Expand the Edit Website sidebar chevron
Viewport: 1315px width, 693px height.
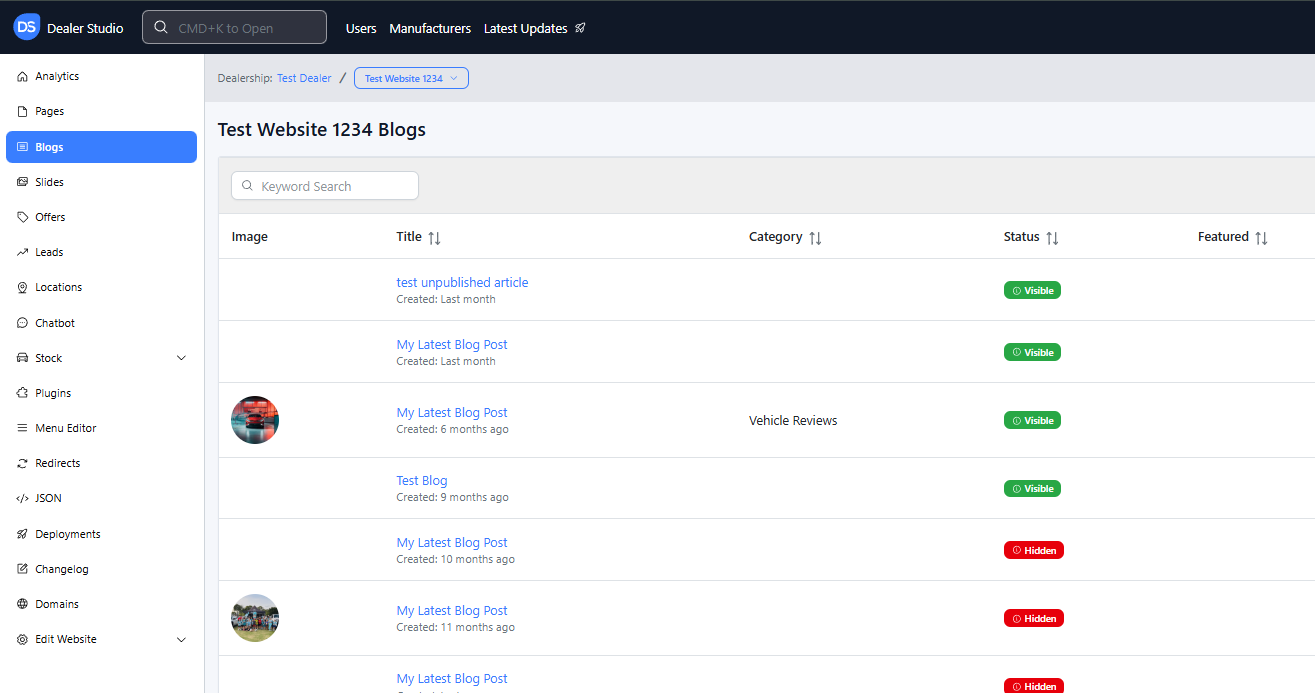181,640
